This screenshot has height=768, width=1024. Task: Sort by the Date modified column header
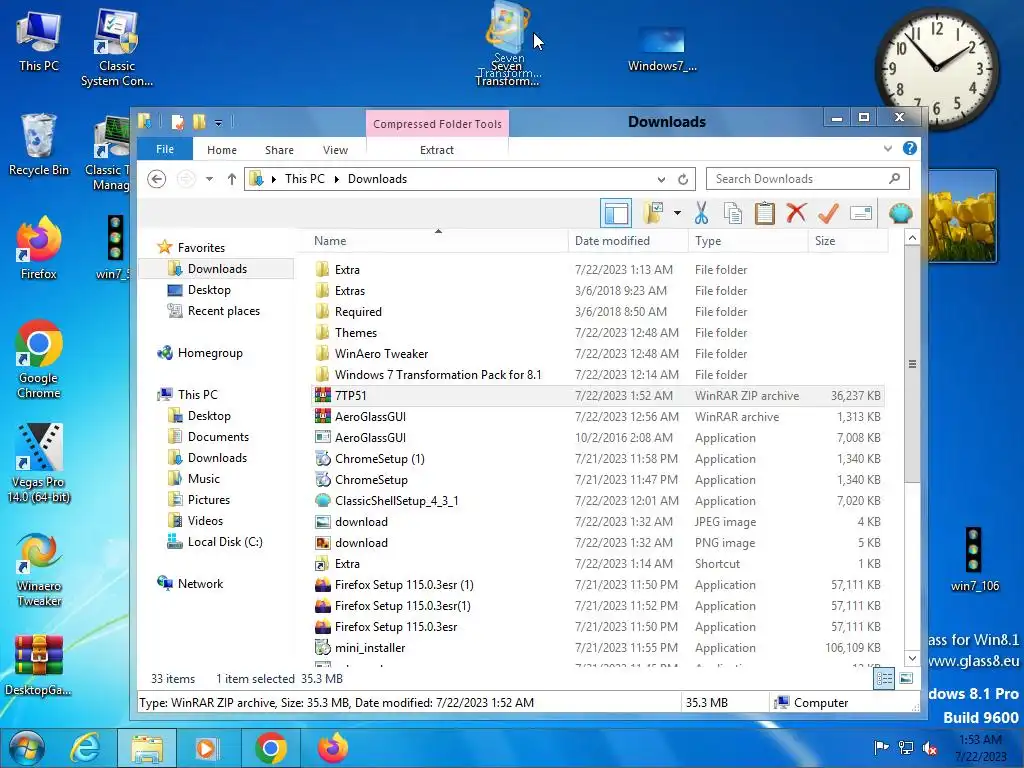[x=628, y=240]
